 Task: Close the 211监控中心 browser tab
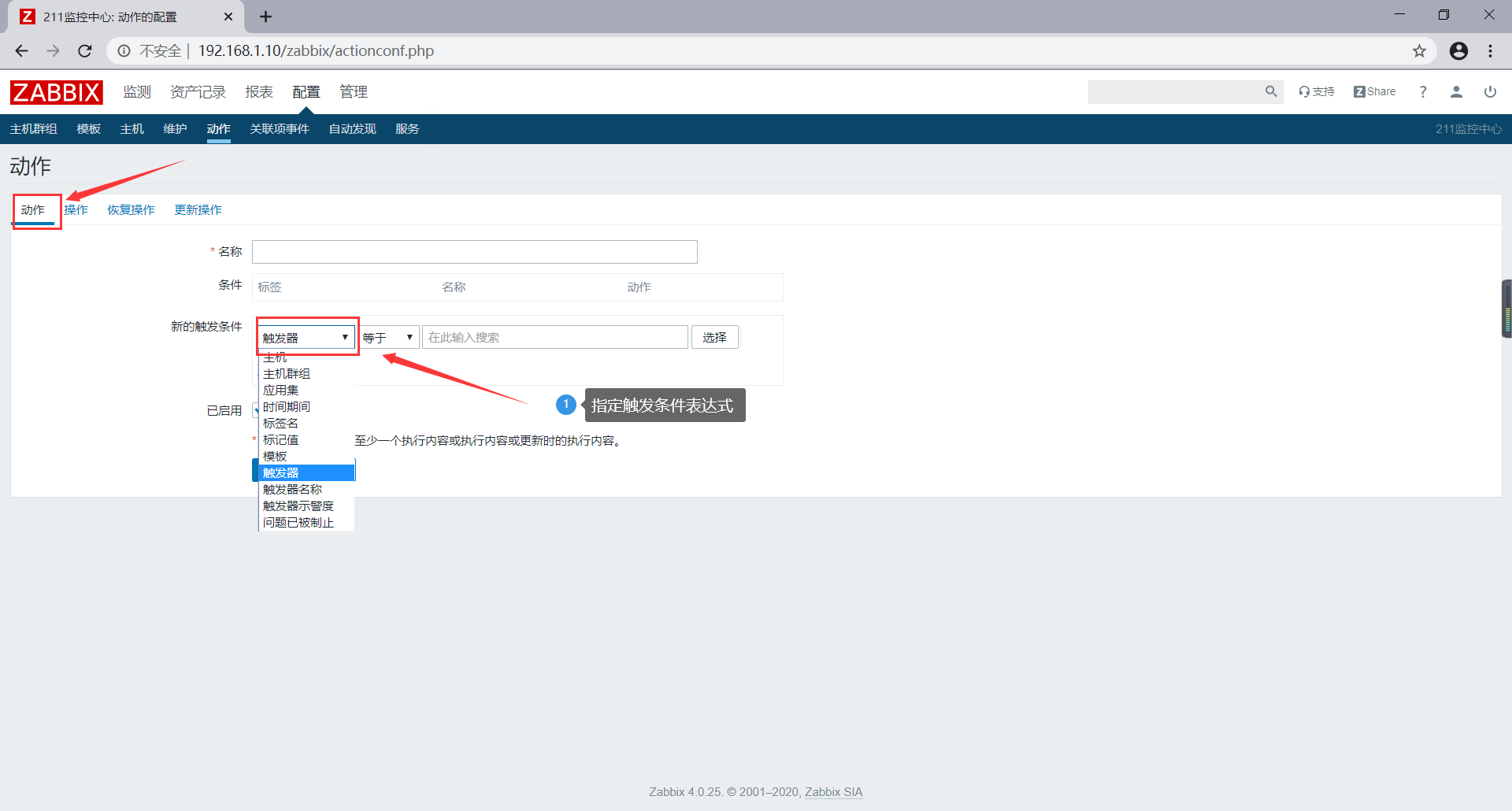(x=228, y=17)
